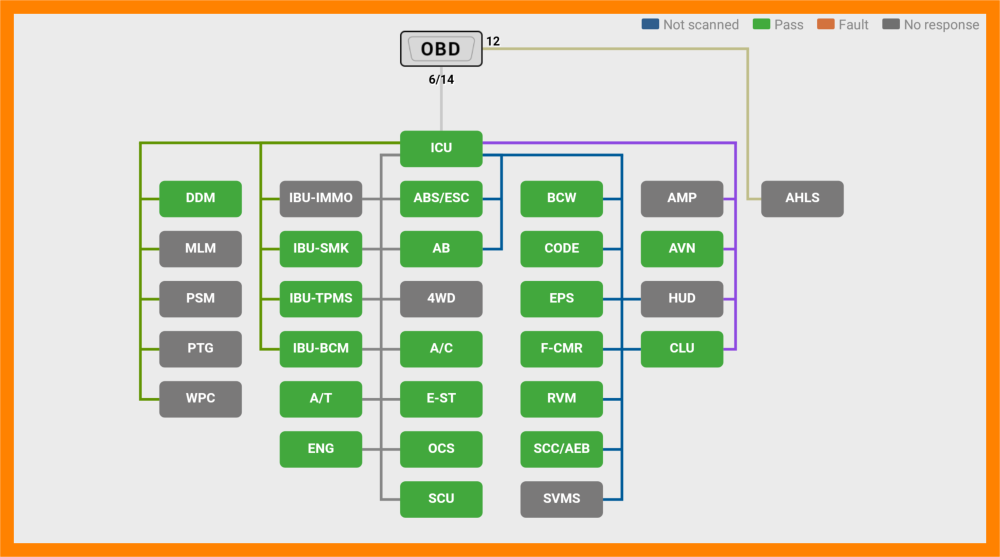Select the ABS/ESC module
Image resolution: width=1000 pixels, height=557 pixels.
(441, 198)
